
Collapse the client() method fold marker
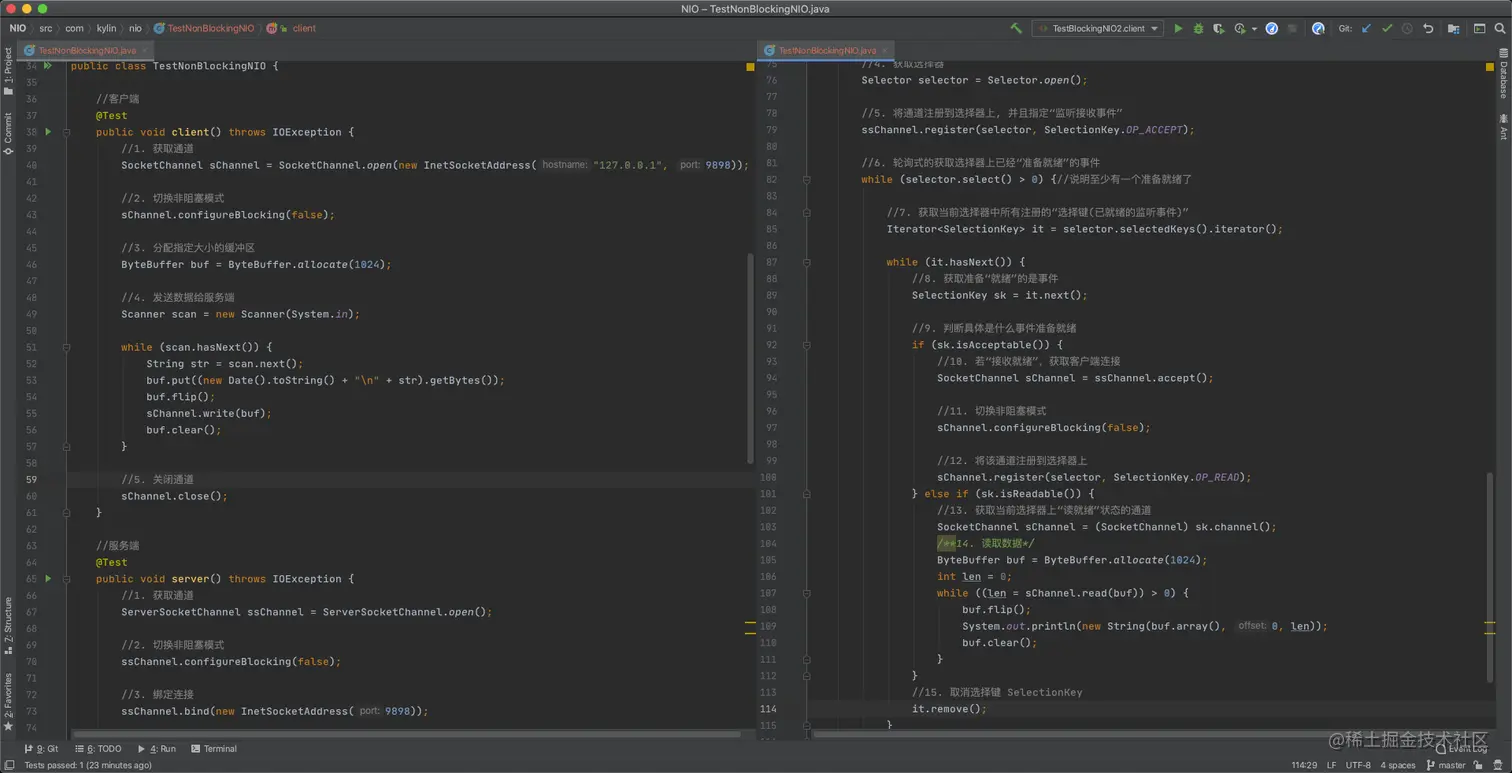click(x=66, y=132)
